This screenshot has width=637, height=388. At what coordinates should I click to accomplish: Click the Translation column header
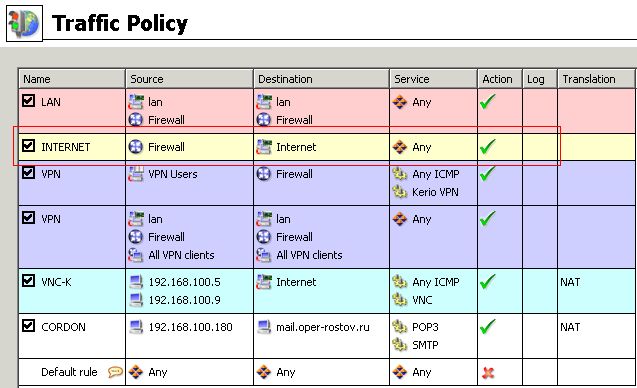pos(596,79)
